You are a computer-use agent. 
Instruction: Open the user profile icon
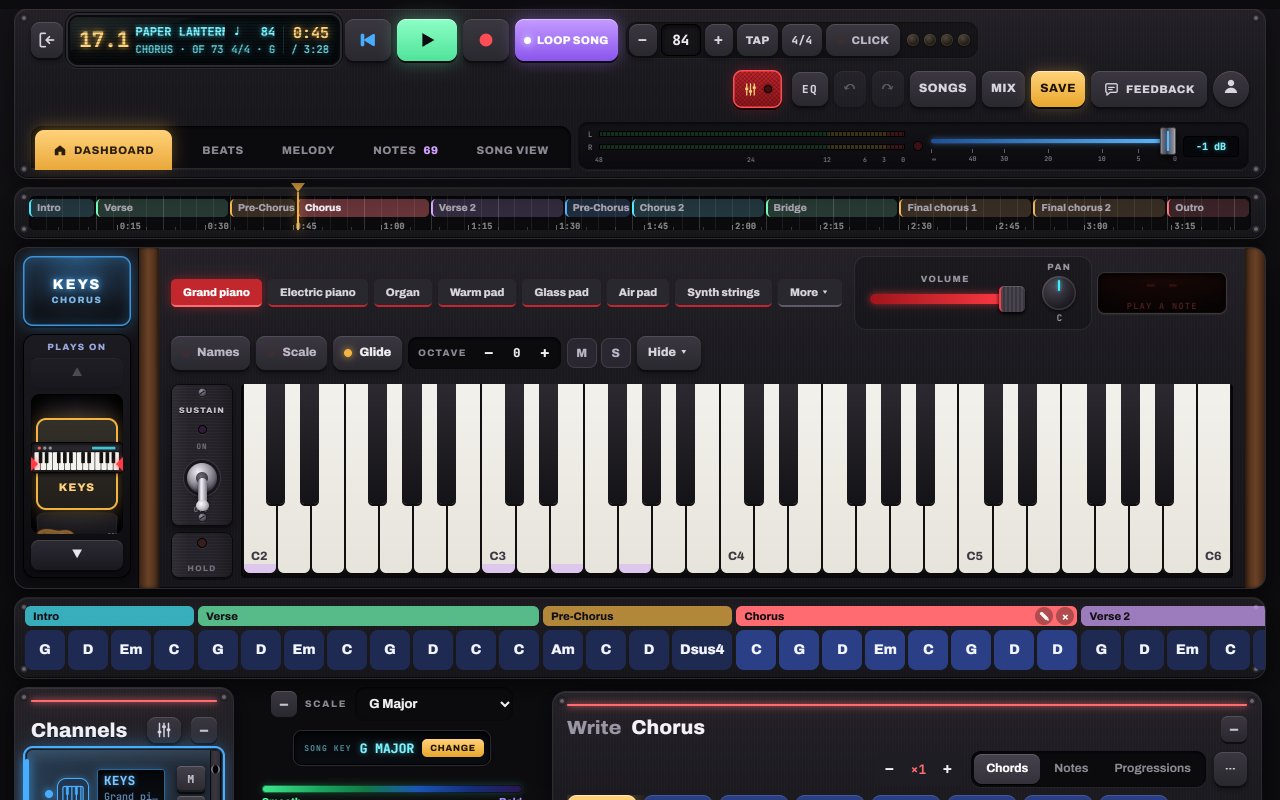(1231, 88)
